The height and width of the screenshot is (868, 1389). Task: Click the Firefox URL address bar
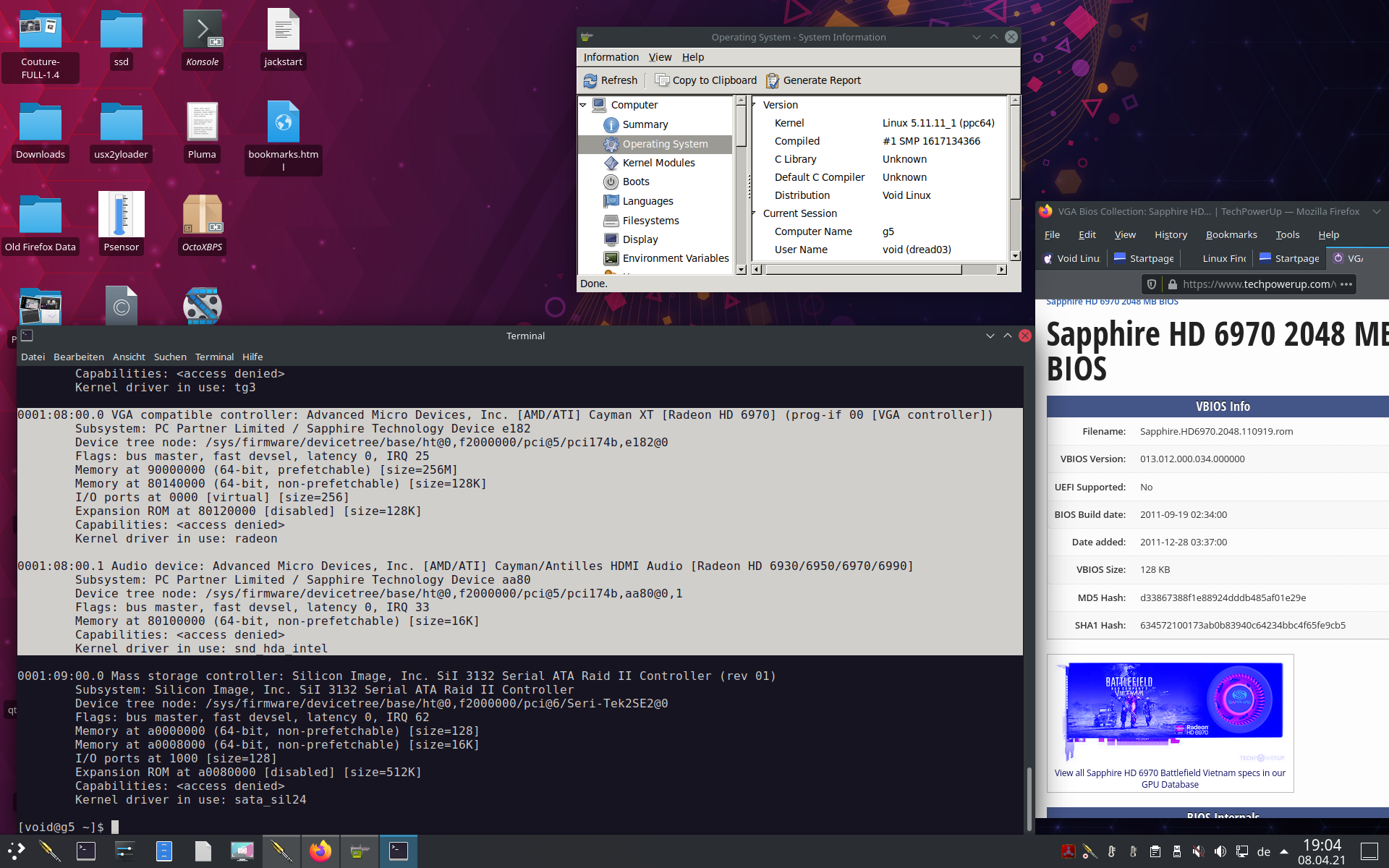tap(1258, 284)
